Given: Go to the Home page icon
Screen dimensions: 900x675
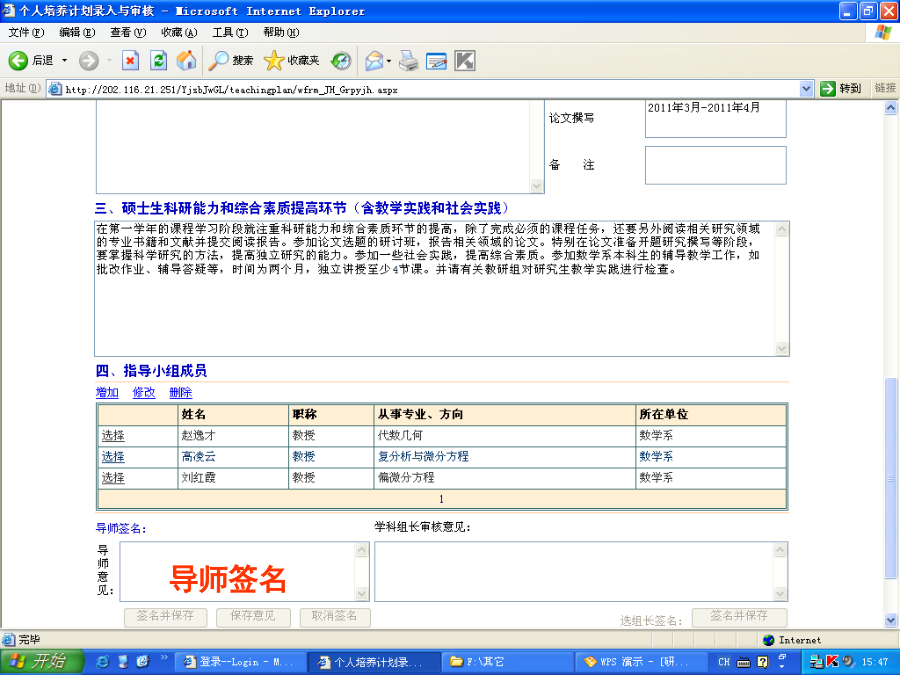Looking at the screenshot, I should coord(186,61).
